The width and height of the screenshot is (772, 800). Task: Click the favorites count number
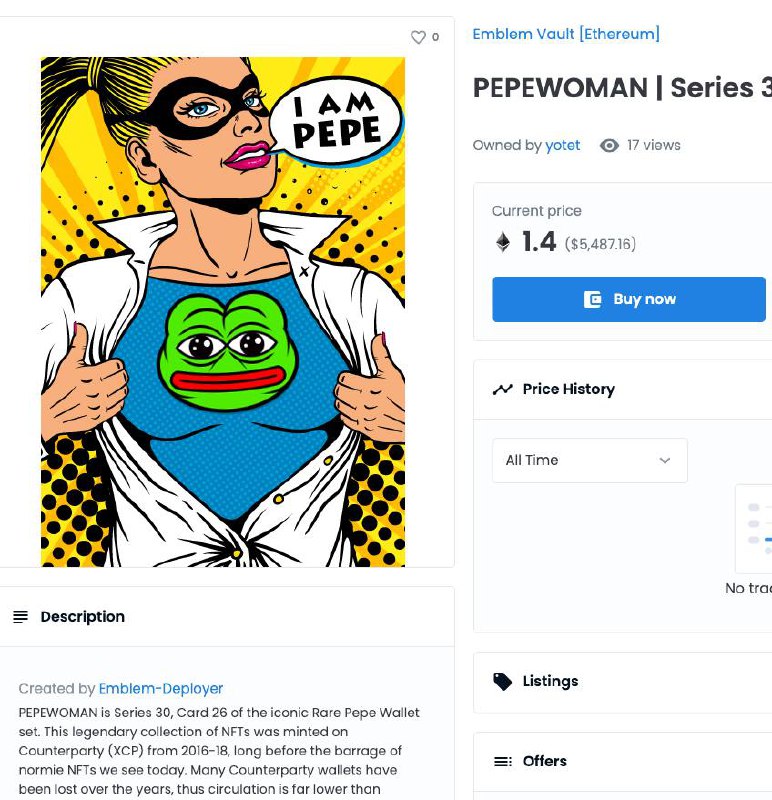coord(435,37)
